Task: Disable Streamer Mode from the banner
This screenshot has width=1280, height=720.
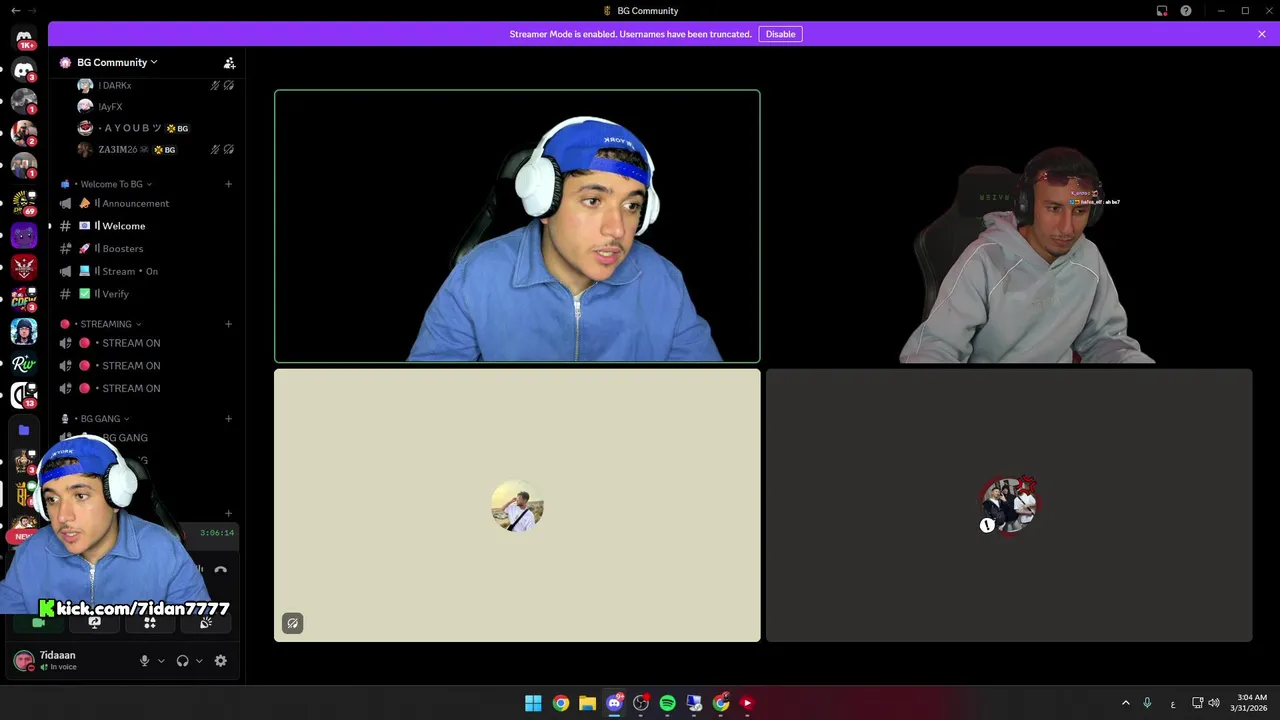Action: (x=780, y=34)
